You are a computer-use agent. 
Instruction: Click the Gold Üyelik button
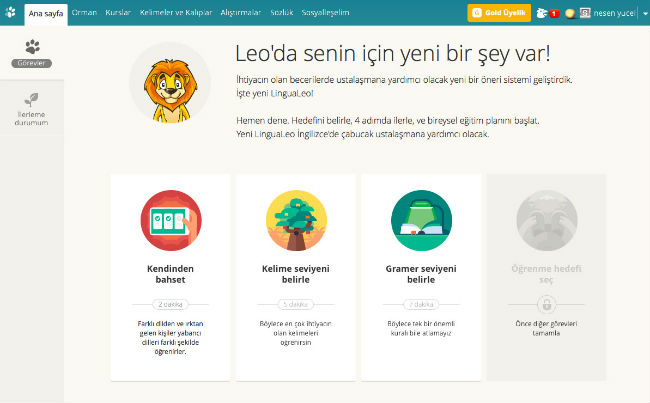coord(499,13)
